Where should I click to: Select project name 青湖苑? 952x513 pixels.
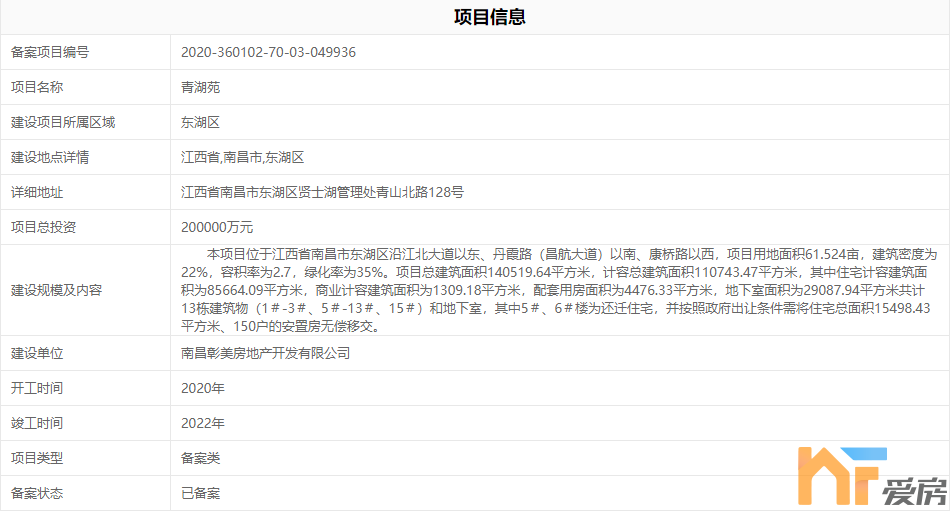[x=200, y=87]
